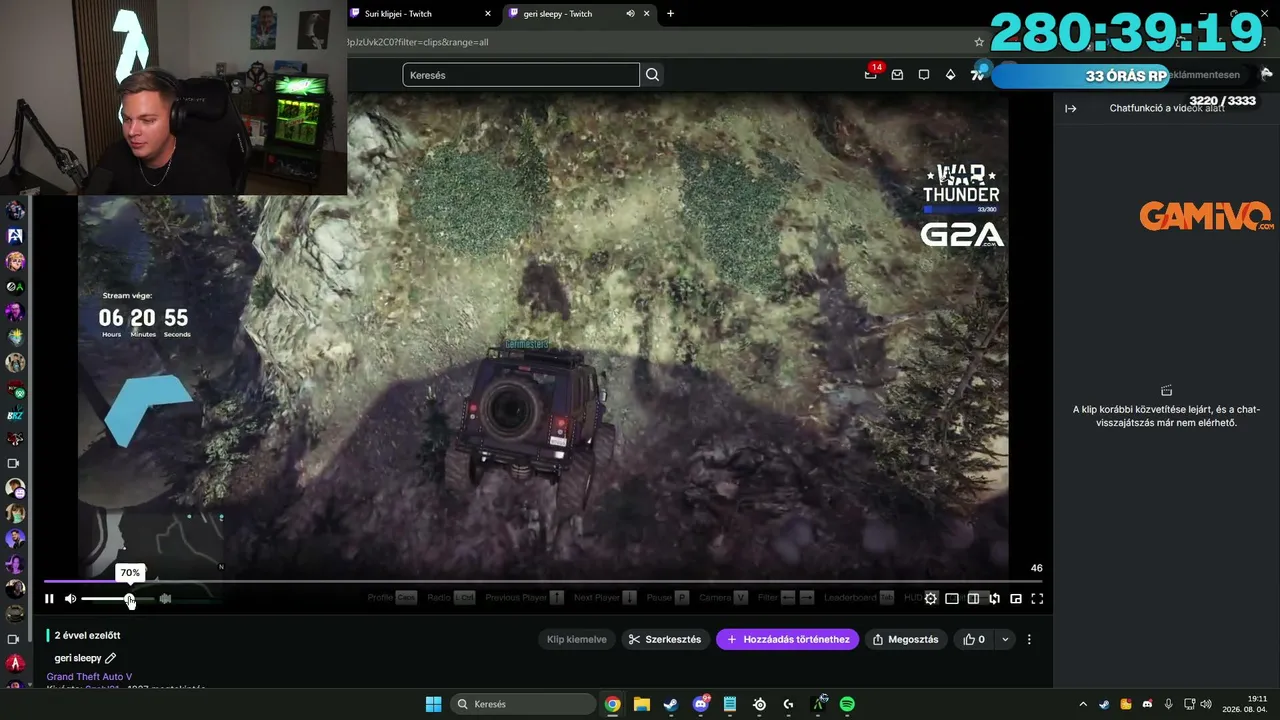
Task: Open the system tray volume control
Action: [1206, 704]
